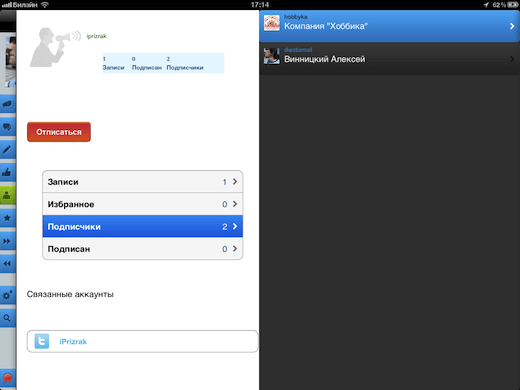The image size is (520, 390).
Task: Click the Записи counter in header stats
Action: pyautogui.click(x=113, y=63)
